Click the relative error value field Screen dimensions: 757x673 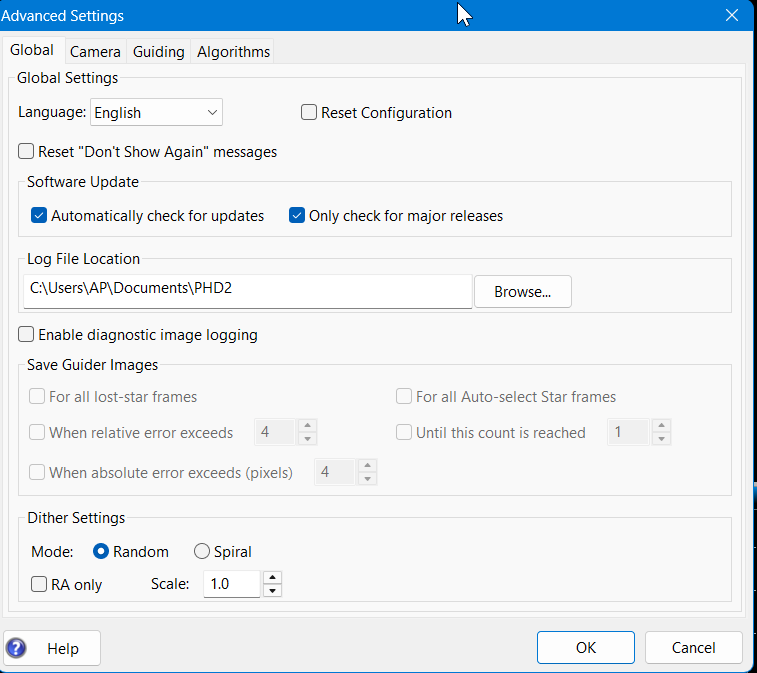click(275, 432)
